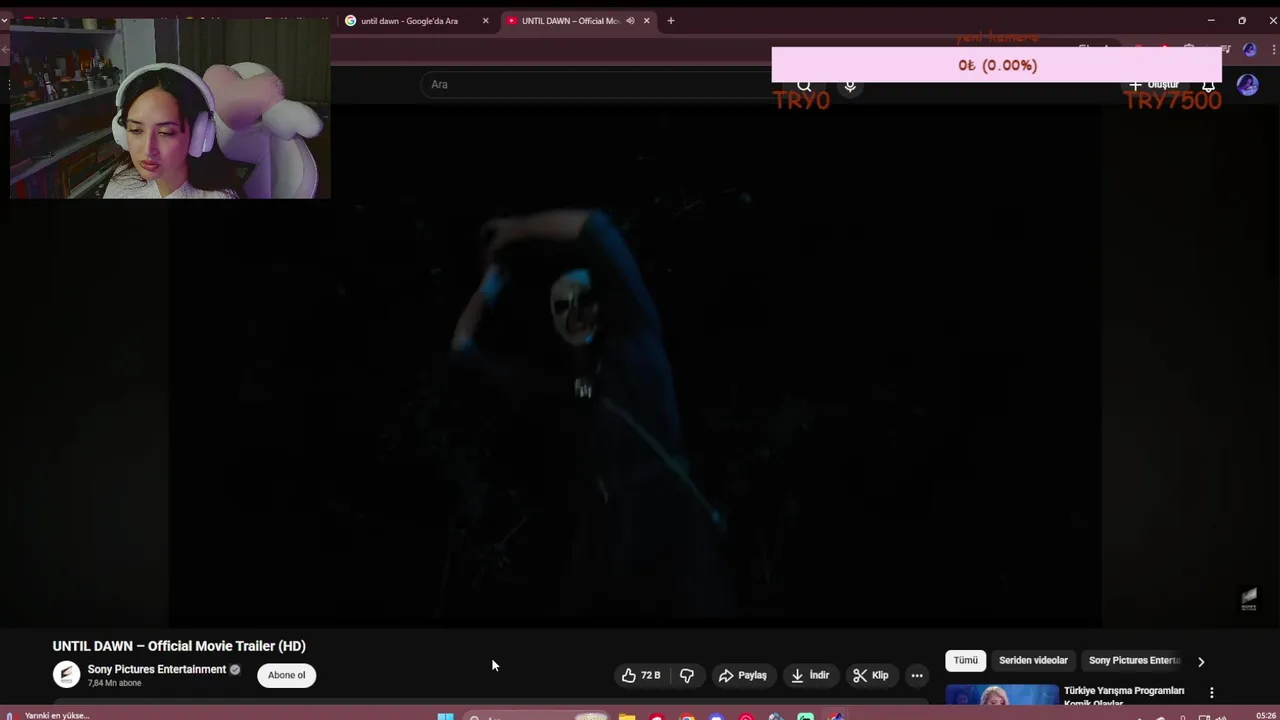Open the Windows Start button
1280x720 pixels.
click(446, 716)
